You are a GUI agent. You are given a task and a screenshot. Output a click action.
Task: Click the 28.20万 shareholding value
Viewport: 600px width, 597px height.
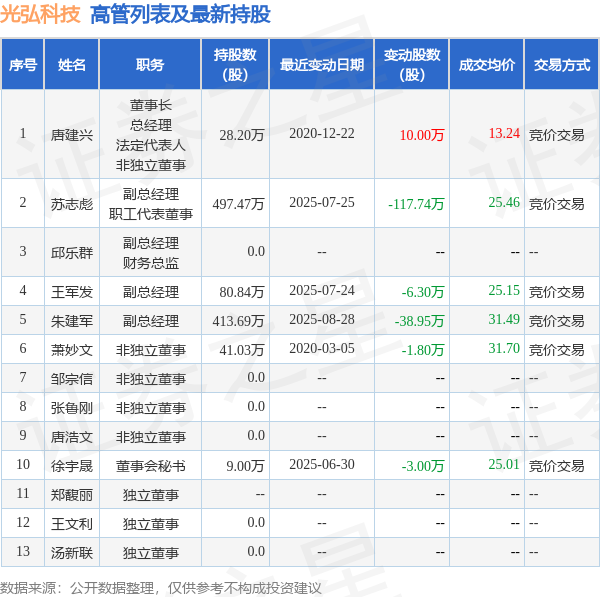point(242,135)
